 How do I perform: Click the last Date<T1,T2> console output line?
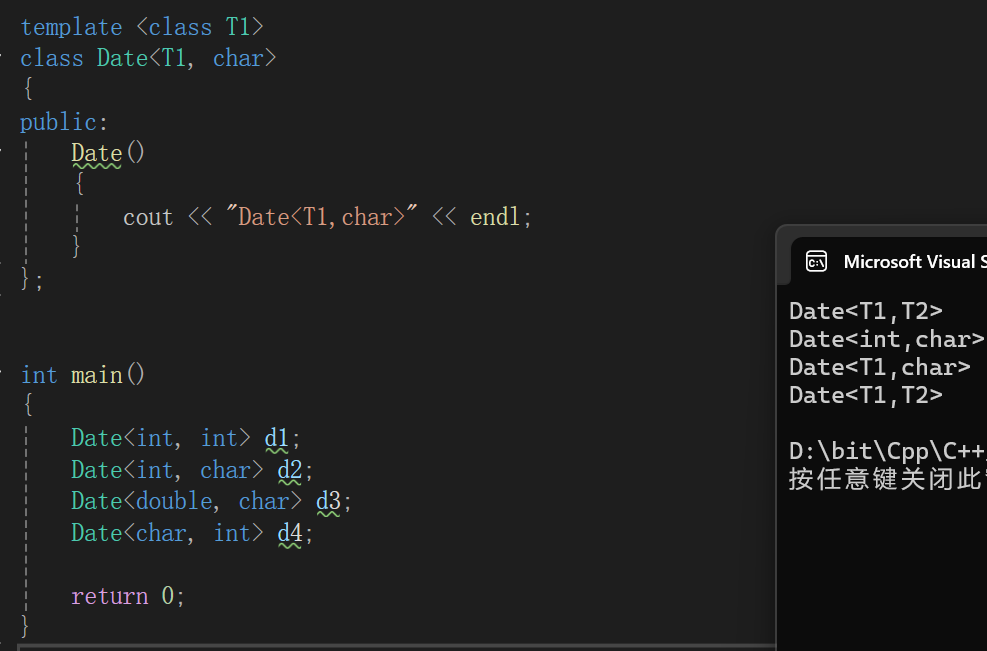coord(866,395)
